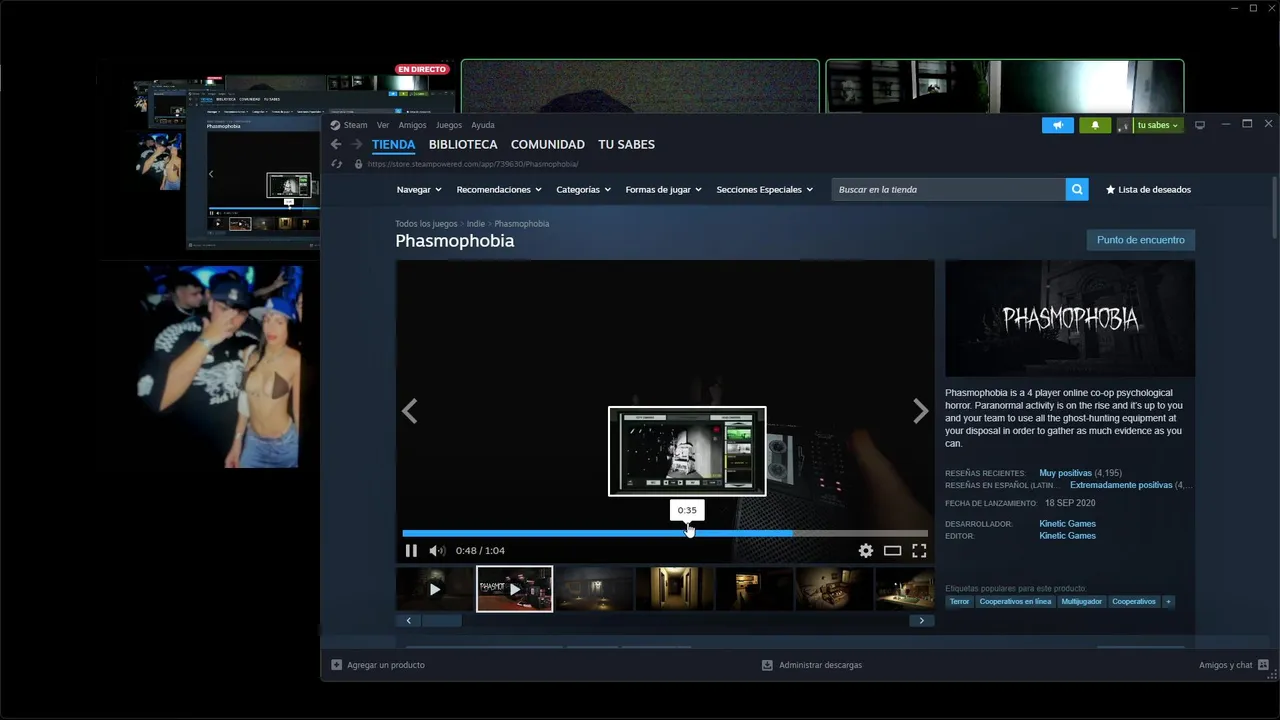Expand the Formas de jugar dropdown

tap(663, 189)
